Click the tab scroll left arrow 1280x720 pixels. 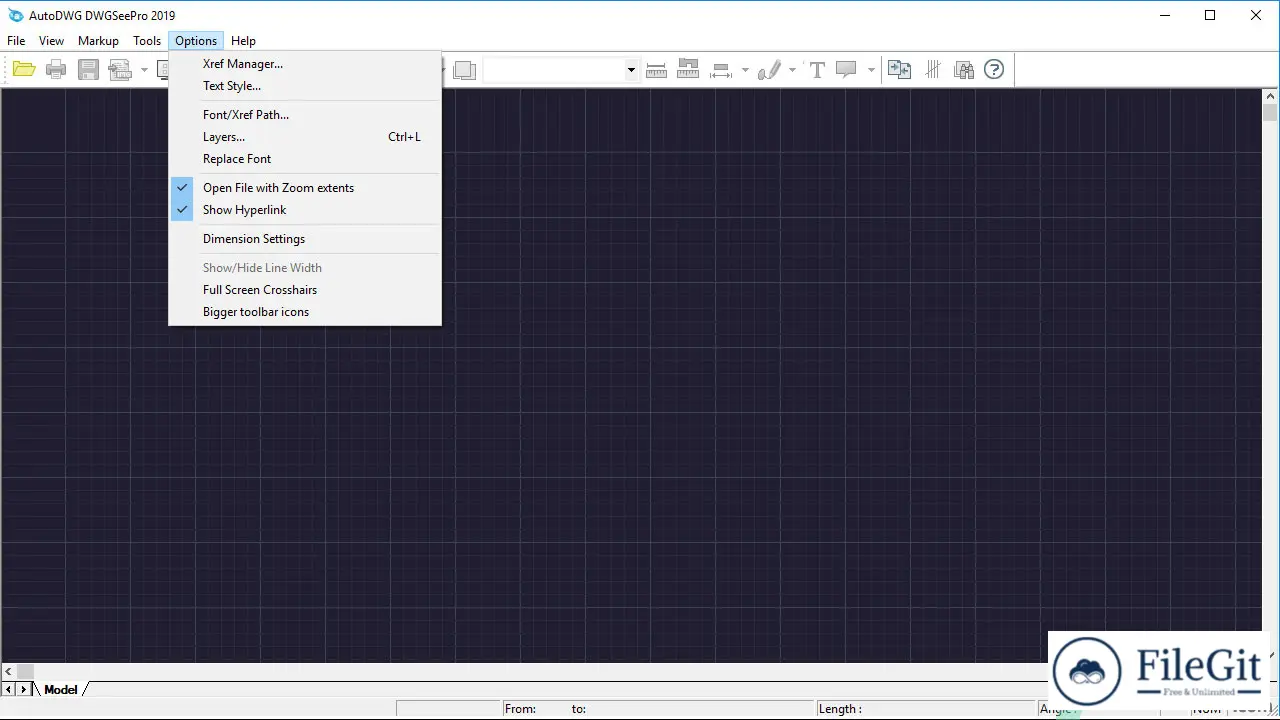[9, 690]
